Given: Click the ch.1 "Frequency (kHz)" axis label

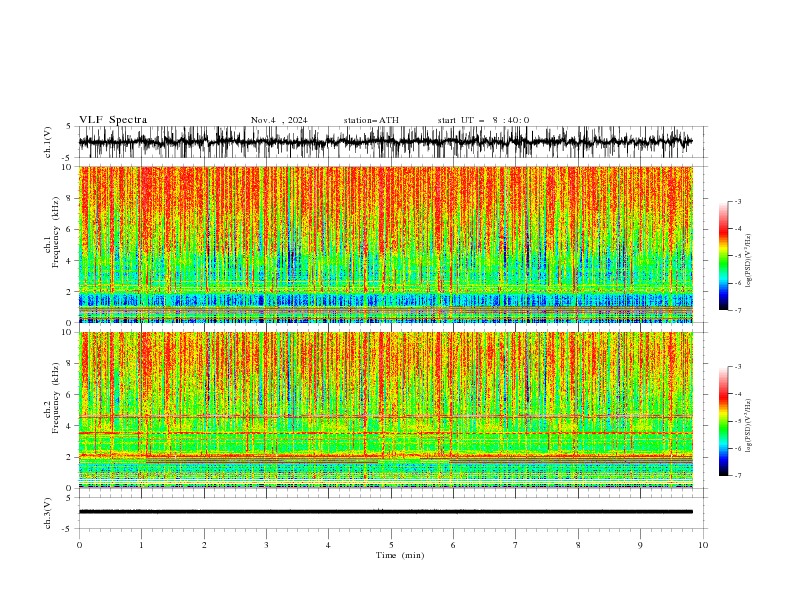Looking at the screenshot, I should pos(56,232).
